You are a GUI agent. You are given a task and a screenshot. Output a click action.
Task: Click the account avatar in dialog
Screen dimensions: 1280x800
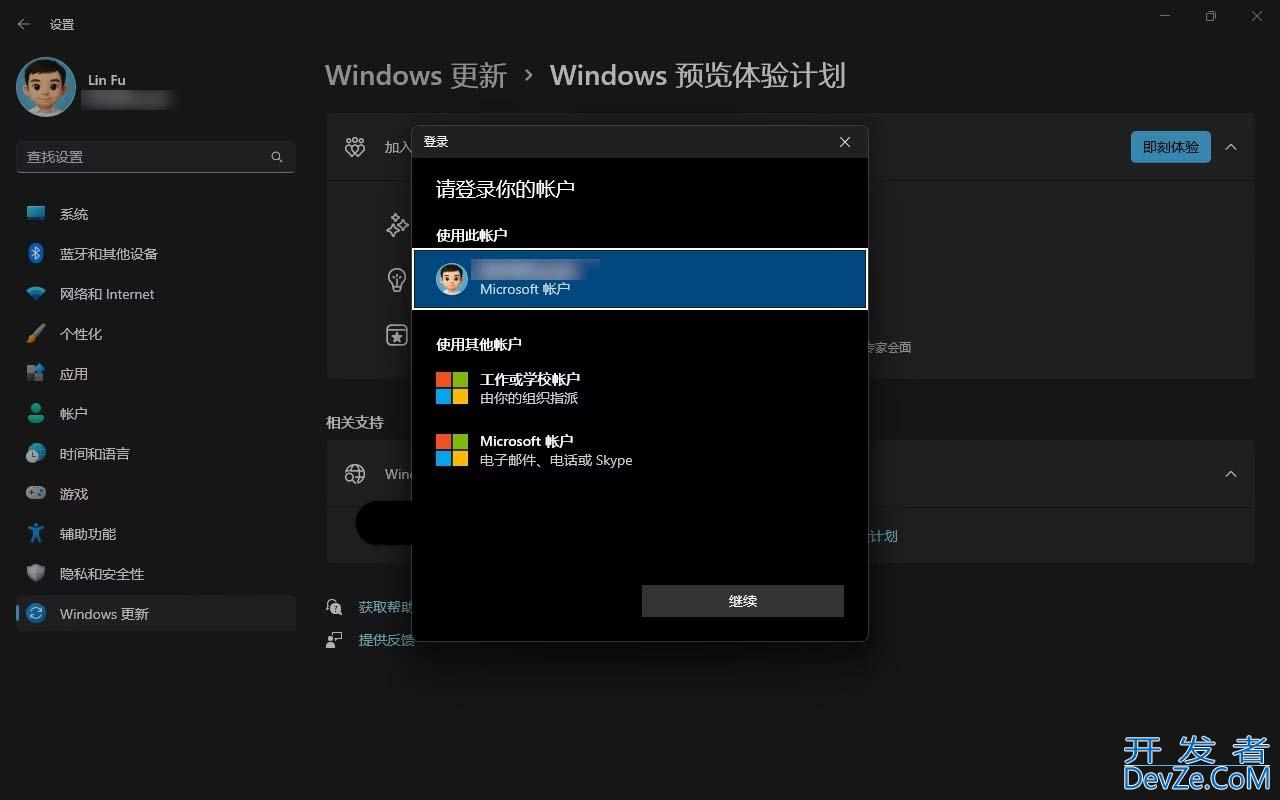click(x=452, y=279)
